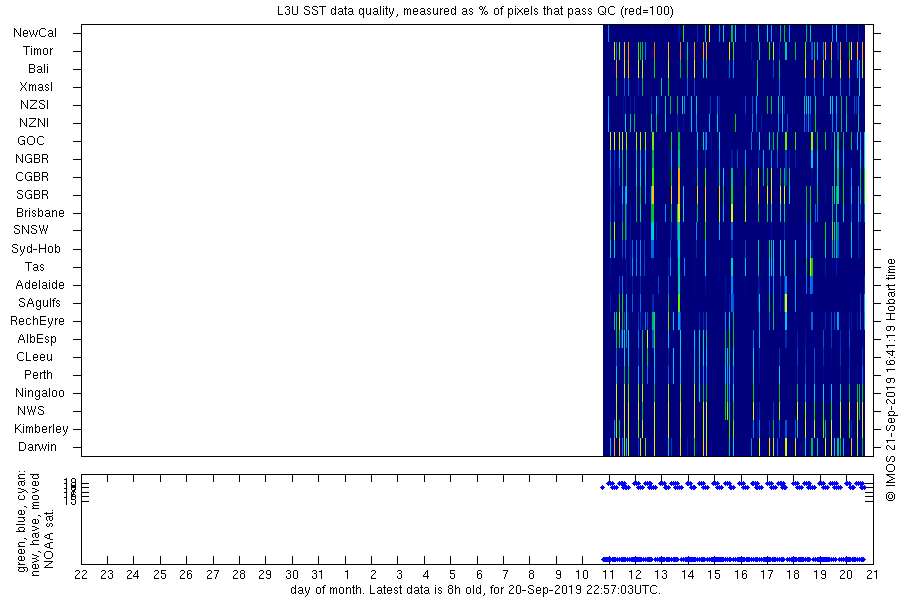The width and height of the screenshot is (900, 600).
Task: Click the Bali row label
Action: 38,68
